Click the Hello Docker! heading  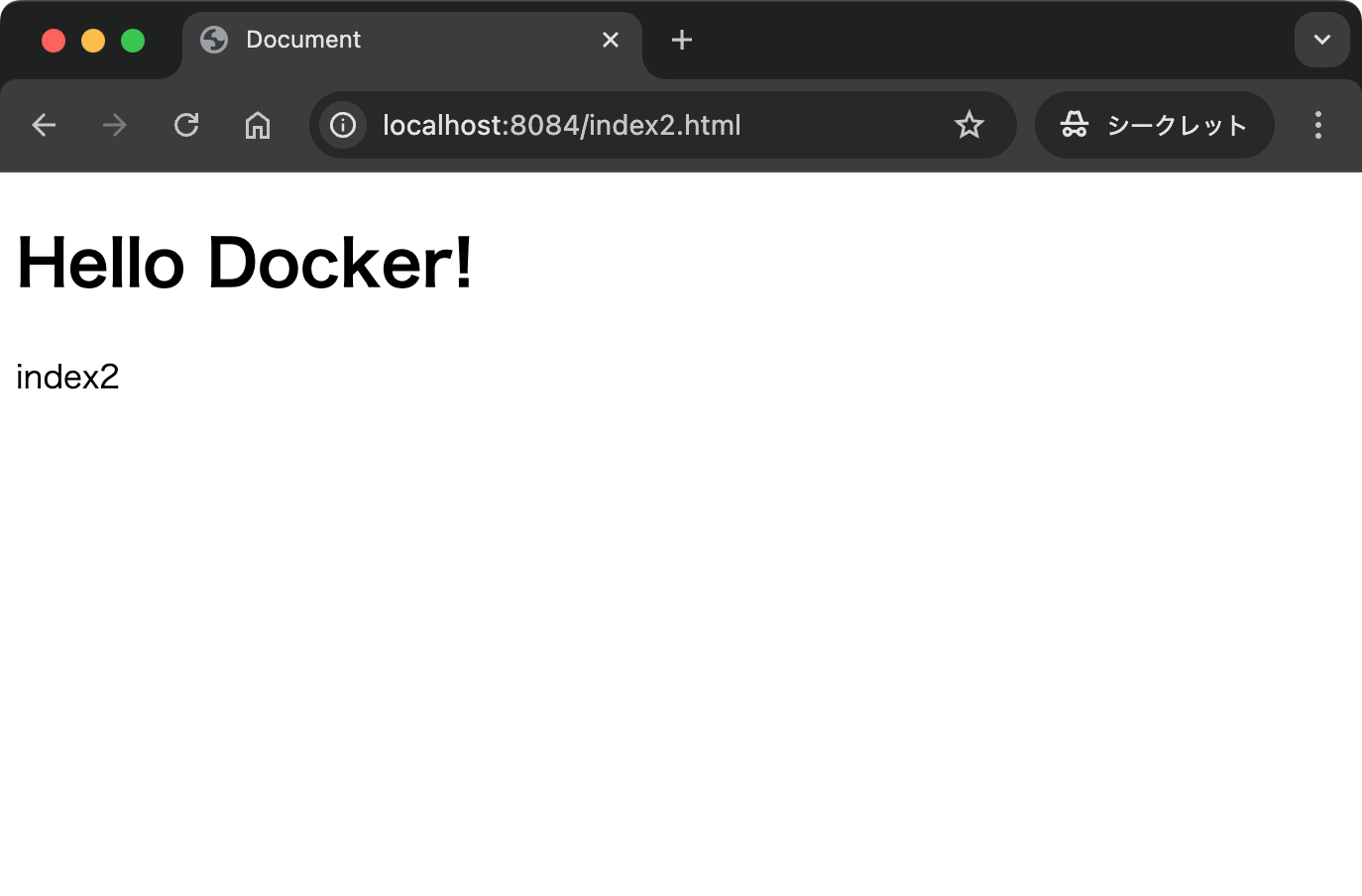(245, 264)
